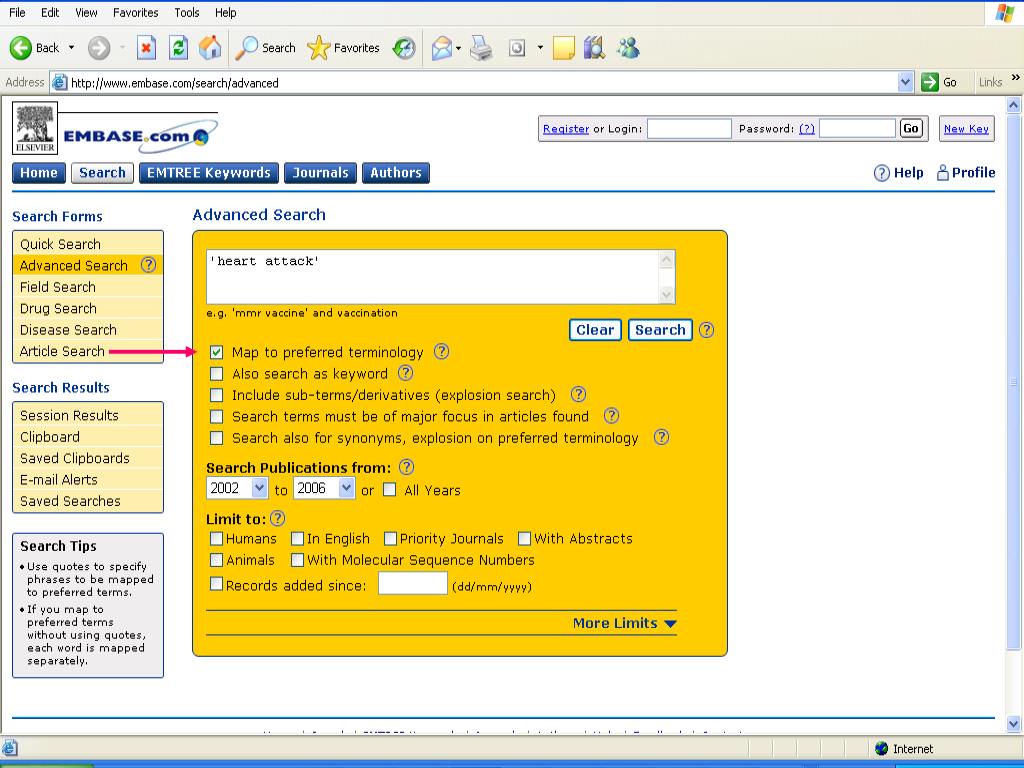
Task: Click help icon for explosion search option
Action: [x=579, y=394]
